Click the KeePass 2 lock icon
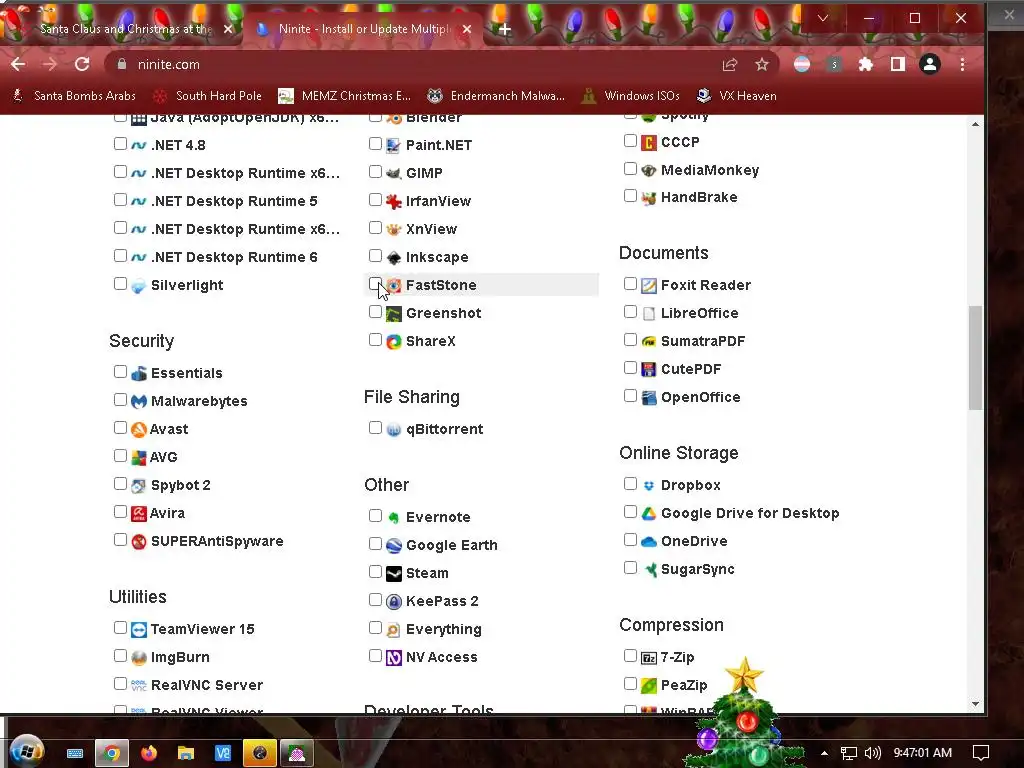This screenshot has height=768, width=1024. tap(393, 601)
